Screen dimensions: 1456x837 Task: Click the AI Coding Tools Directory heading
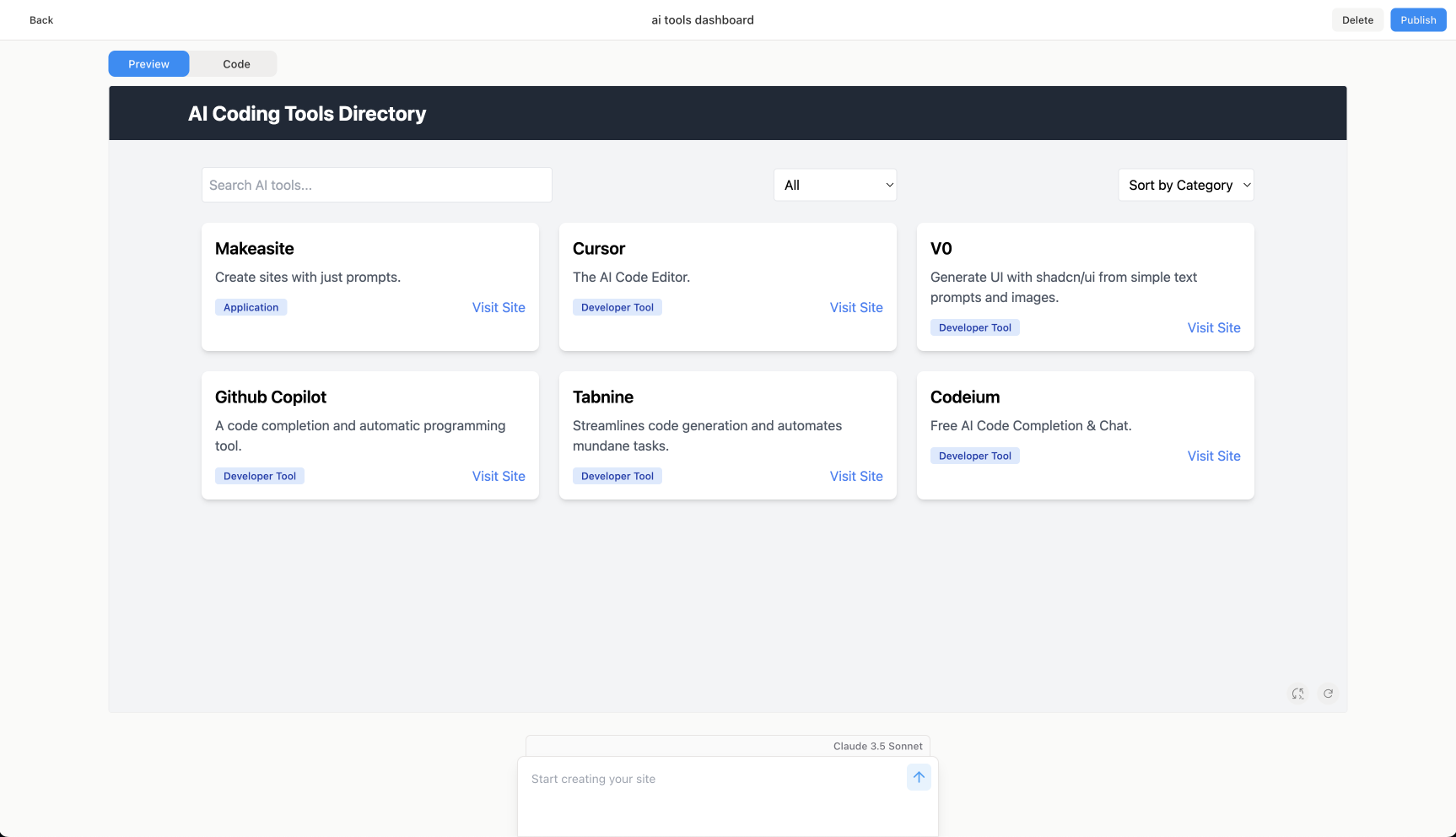tap(307, 114)
